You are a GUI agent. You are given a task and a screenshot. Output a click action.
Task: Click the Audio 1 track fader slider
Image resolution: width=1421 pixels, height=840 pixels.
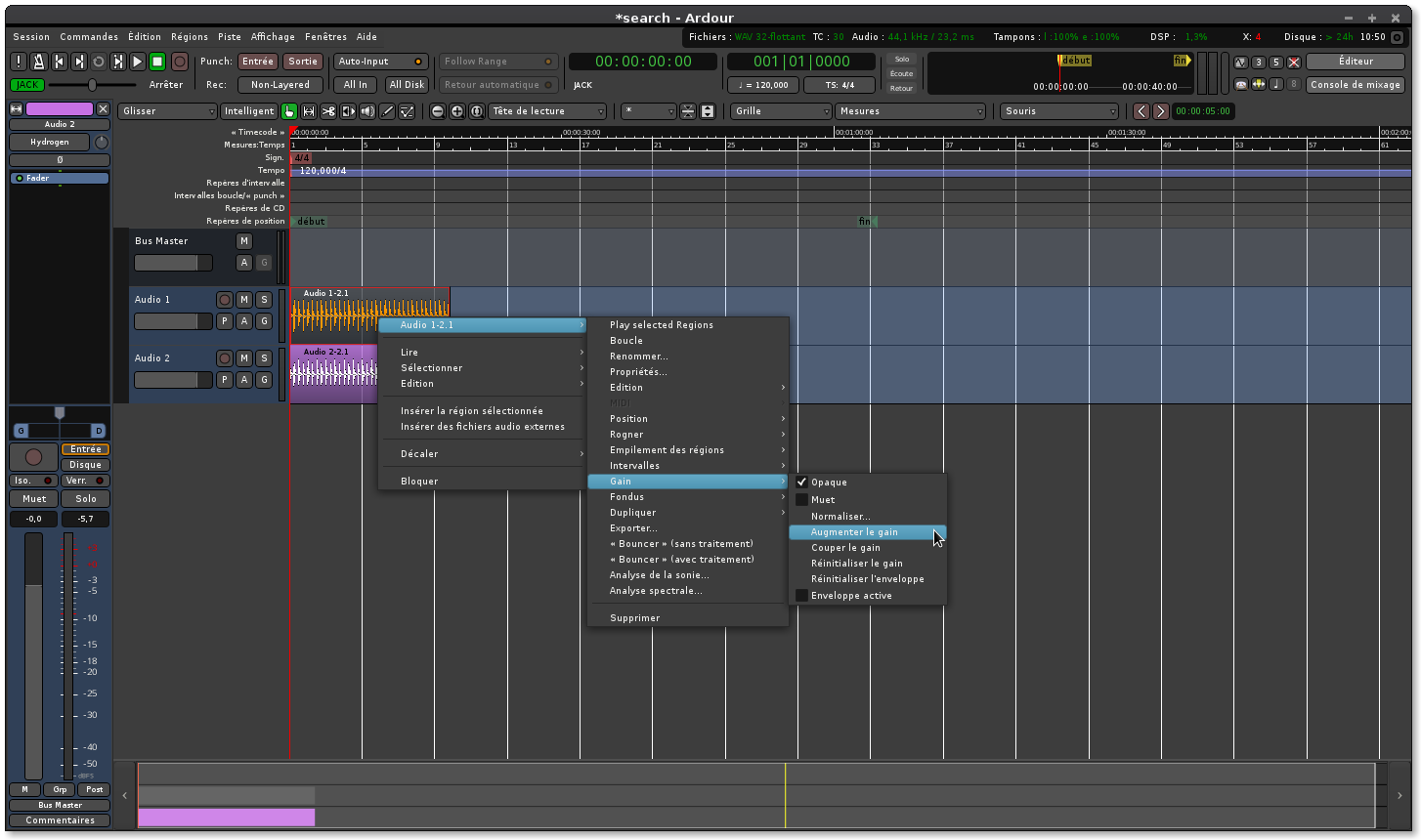[x=173, y=321]
